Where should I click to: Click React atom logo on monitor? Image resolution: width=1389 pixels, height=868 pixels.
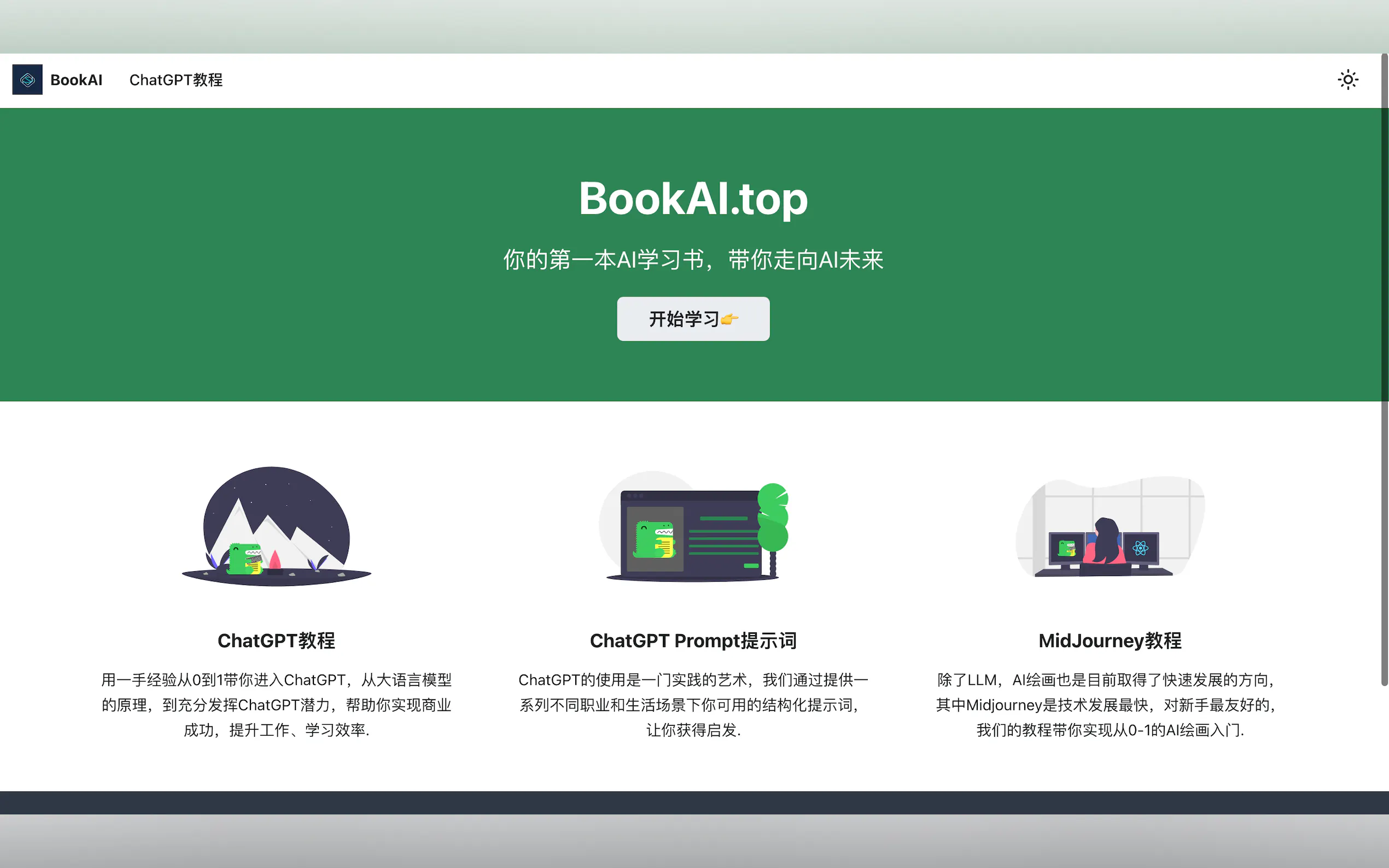point(1140,548)
